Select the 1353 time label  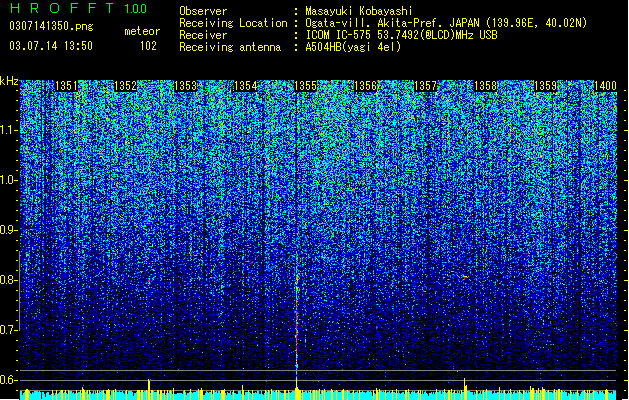point(186,86)
